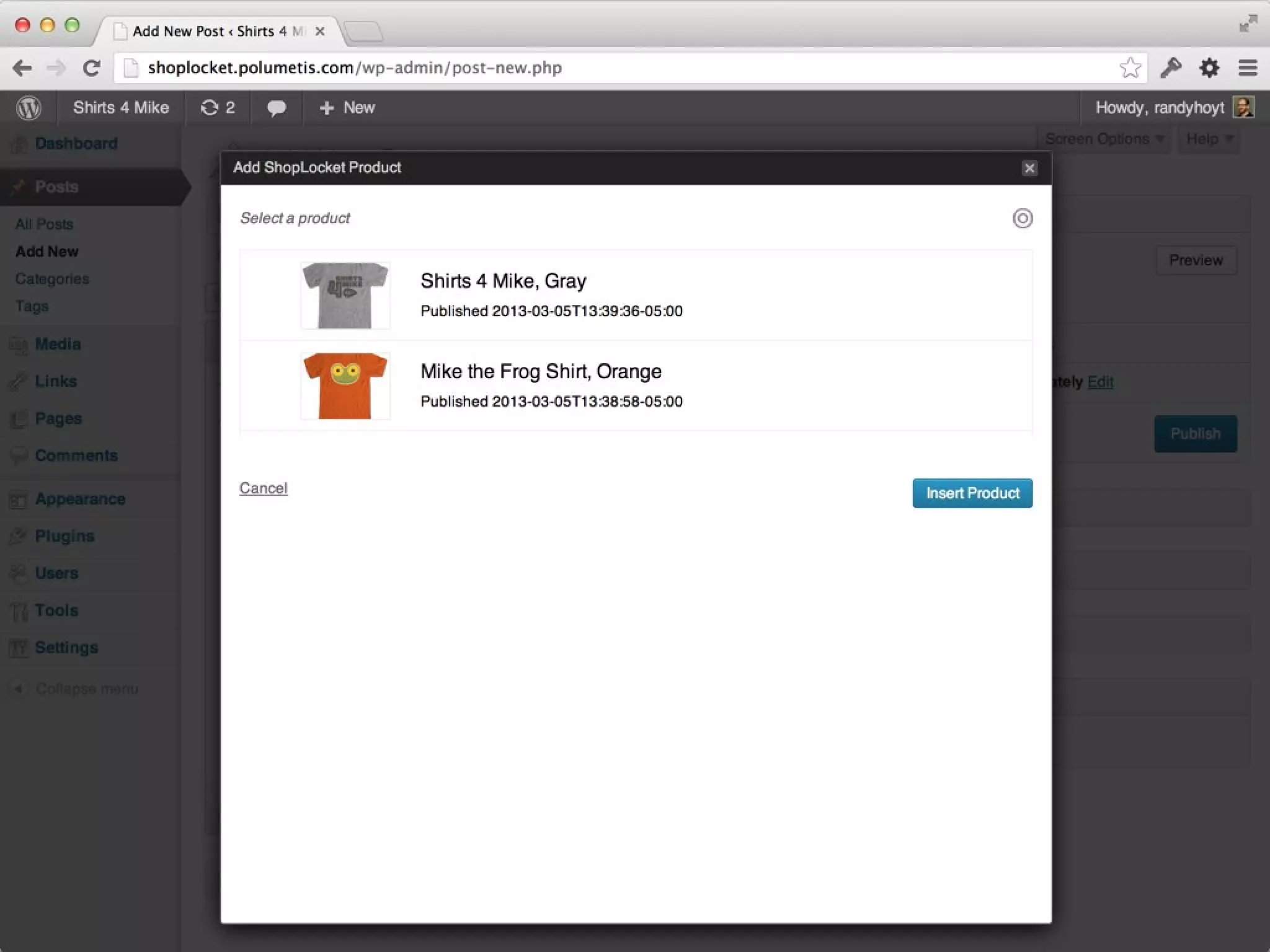Open Shirts 4 Mike site menu
The width and height of the screenshot is (1270, 952).
pos(121,108)
